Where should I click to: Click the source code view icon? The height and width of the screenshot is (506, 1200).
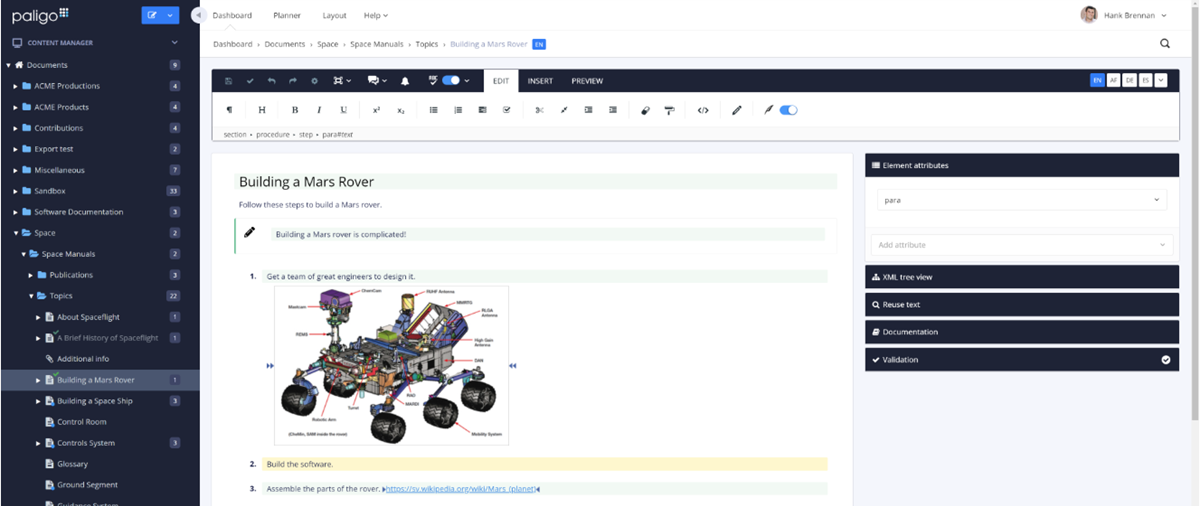click(x=703, y=110)
